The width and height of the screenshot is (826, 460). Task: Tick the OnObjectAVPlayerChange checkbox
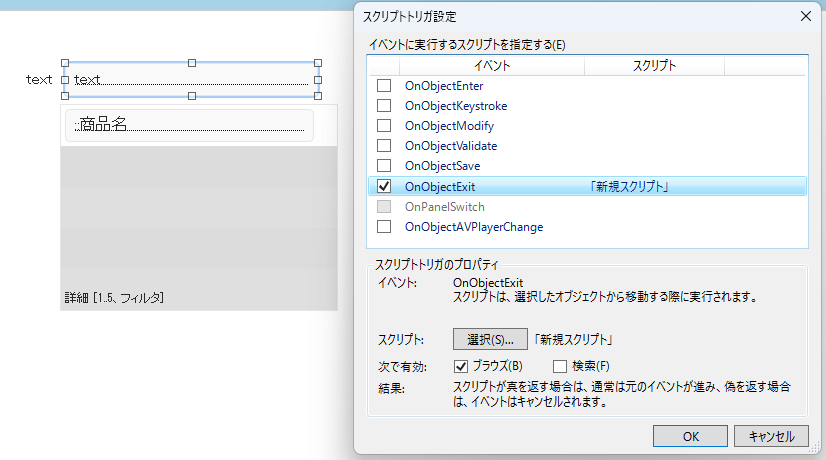pos(384,227)
